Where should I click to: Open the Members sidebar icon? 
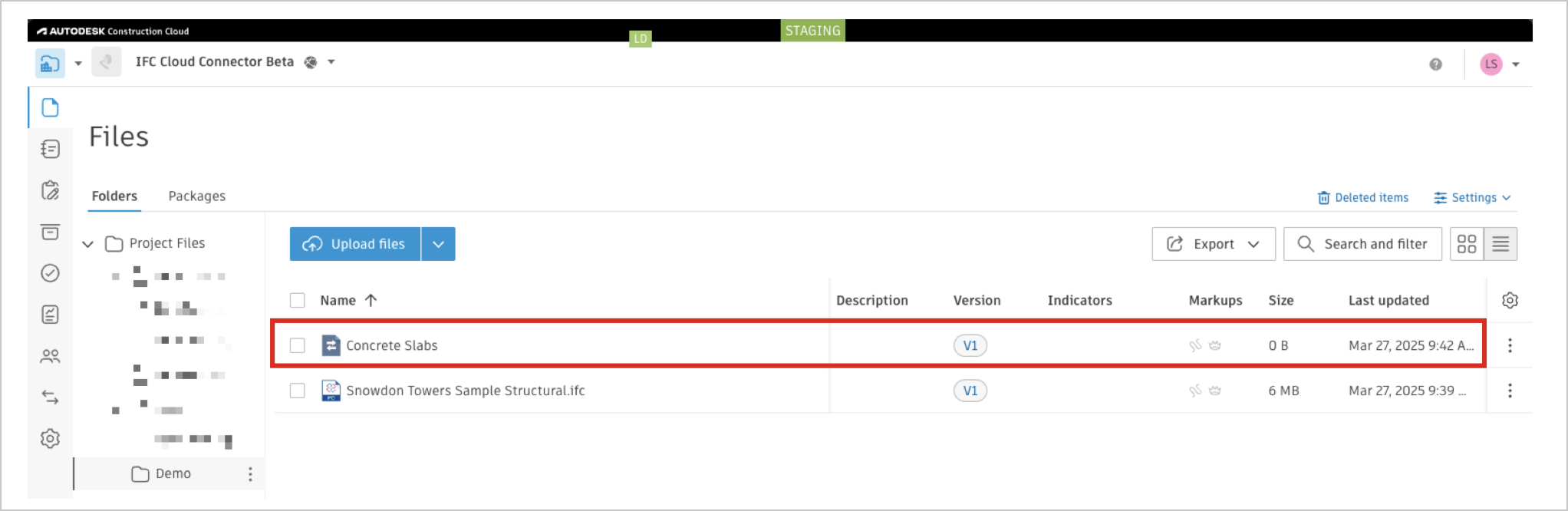50,356
